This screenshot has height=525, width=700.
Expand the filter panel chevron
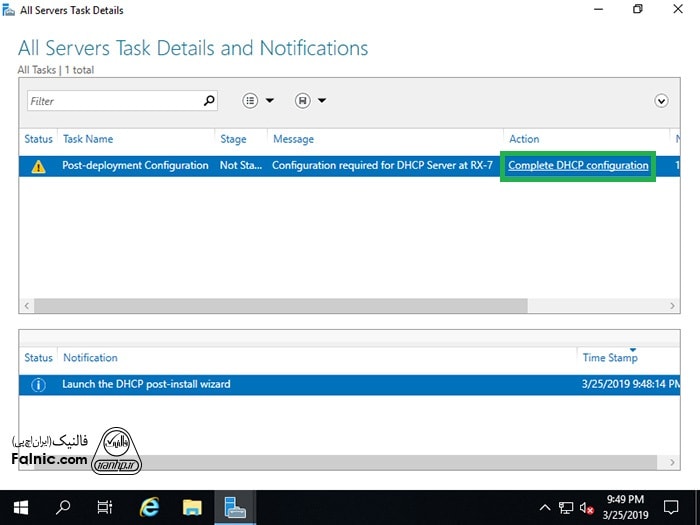661,101
